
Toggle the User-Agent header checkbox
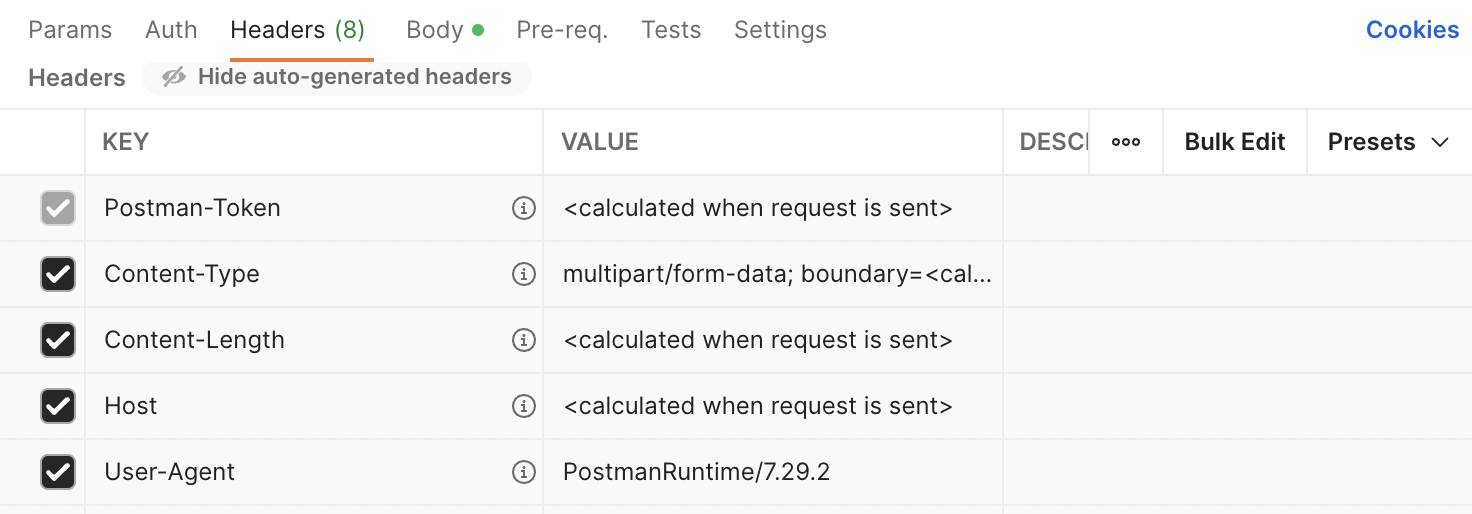[58, 472]
